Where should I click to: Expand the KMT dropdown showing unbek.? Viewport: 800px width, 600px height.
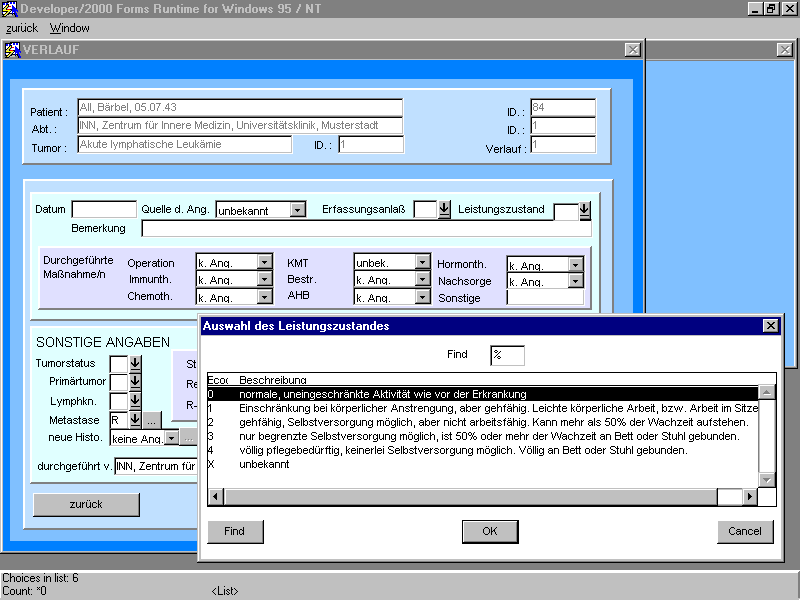[423, 263]
